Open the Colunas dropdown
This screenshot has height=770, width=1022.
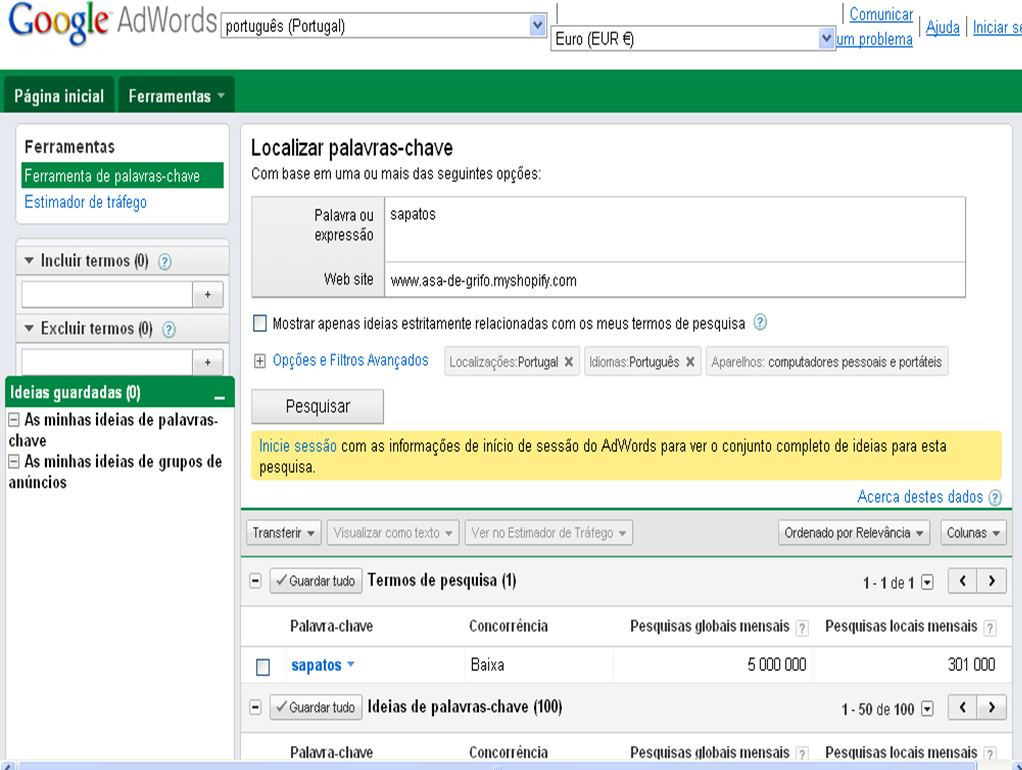tap(973, 533)
